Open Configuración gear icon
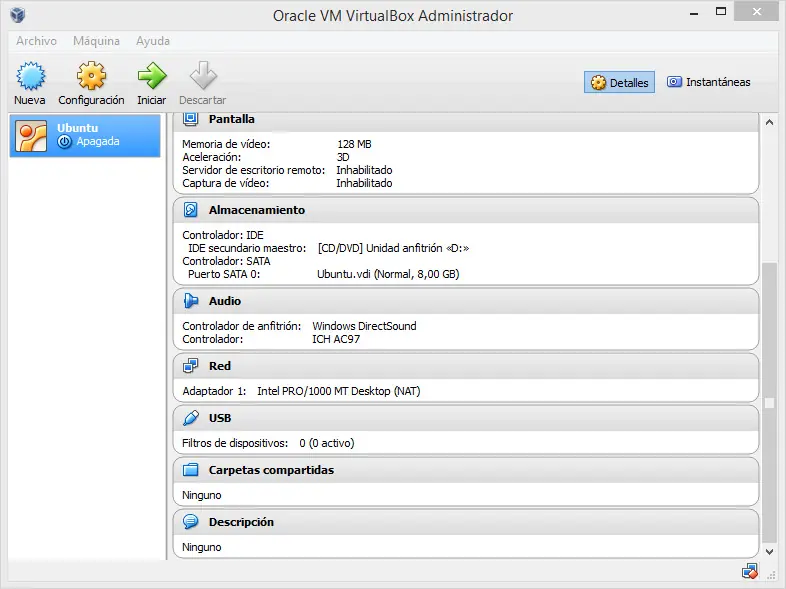The width and height of the screenshot is (786, 589). (x=91, y=76)
